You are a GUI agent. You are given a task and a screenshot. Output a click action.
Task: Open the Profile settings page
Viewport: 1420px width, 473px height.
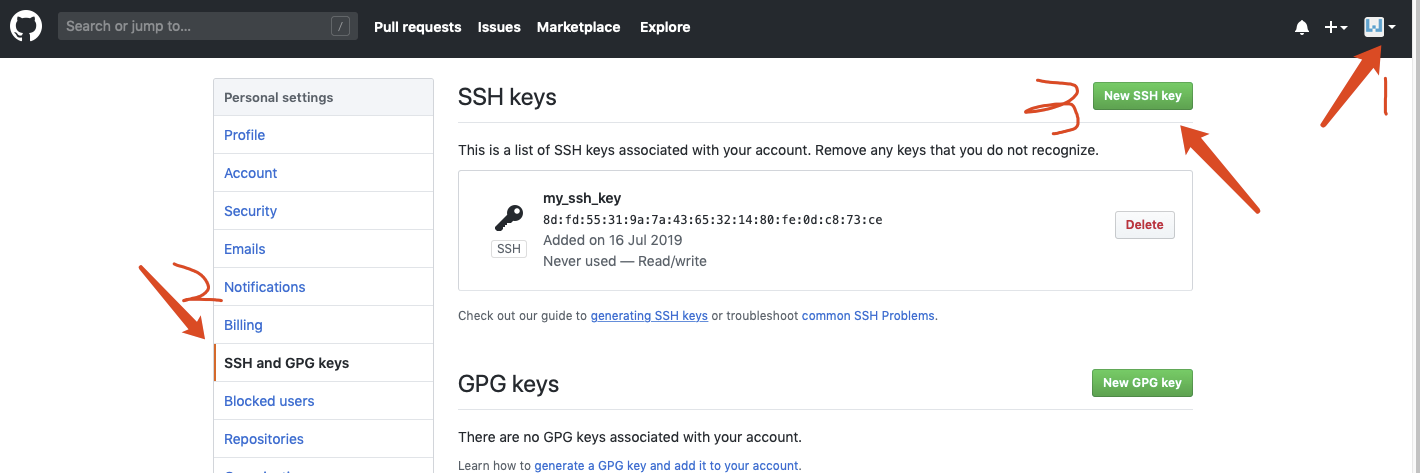pos(324,135)
